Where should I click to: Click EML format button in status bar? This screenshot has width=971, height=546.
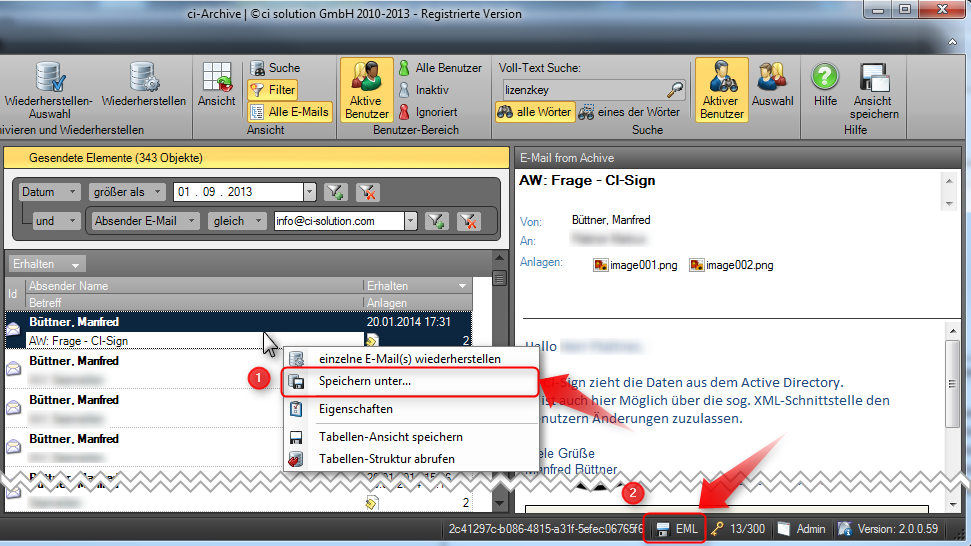coord(677,528)
